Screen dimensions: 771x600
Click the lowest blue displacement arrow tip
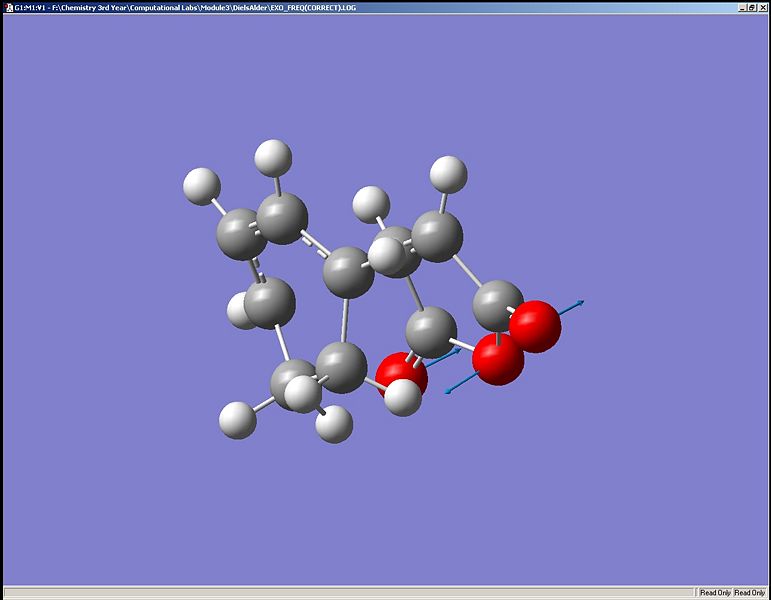(447, 391)
